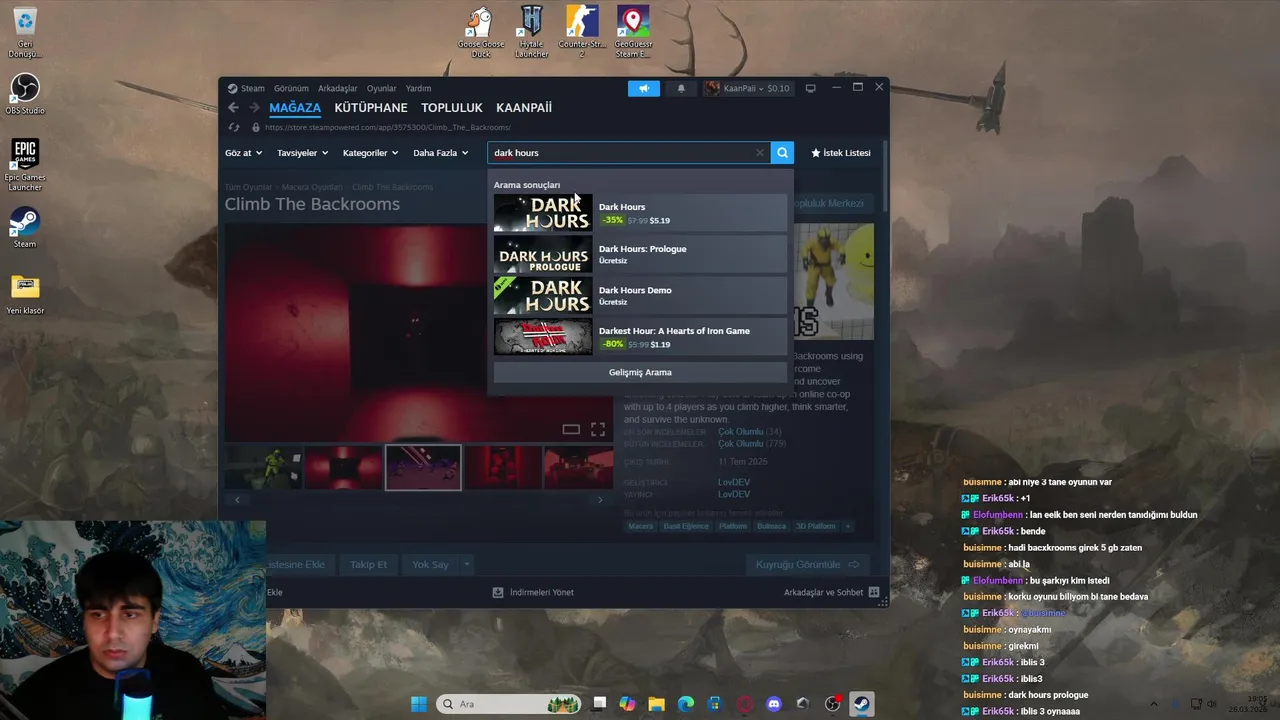Open the Yardım menu
Image resolution: width=1280 pixels, height=720 pixels.
tap(418, 88)
